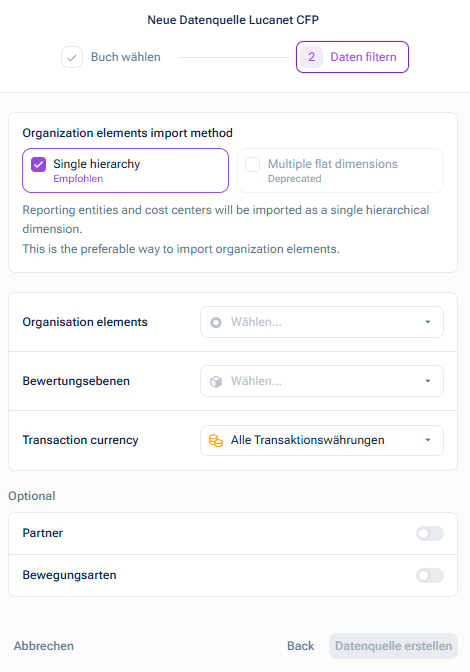Click the Bewertungsebenen label

tap(76, 381)
